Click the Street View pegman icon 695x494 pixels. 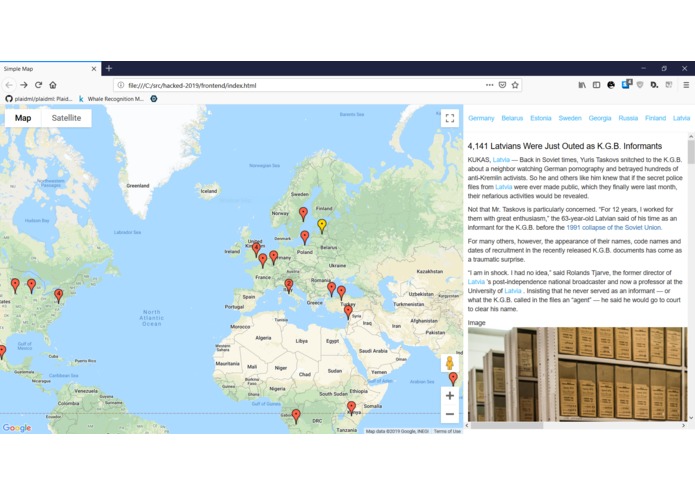449,363
